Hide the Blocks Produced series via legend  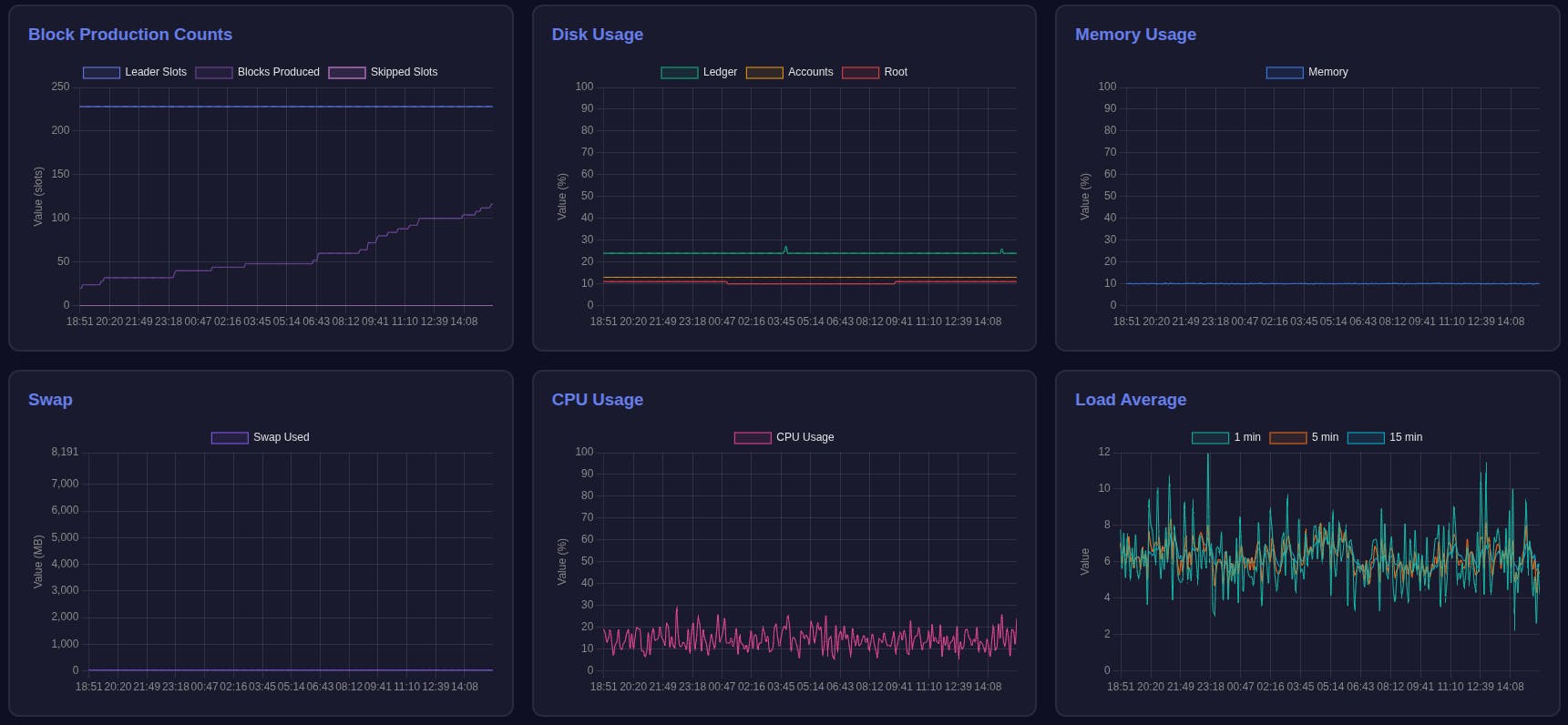coord(214,73)
